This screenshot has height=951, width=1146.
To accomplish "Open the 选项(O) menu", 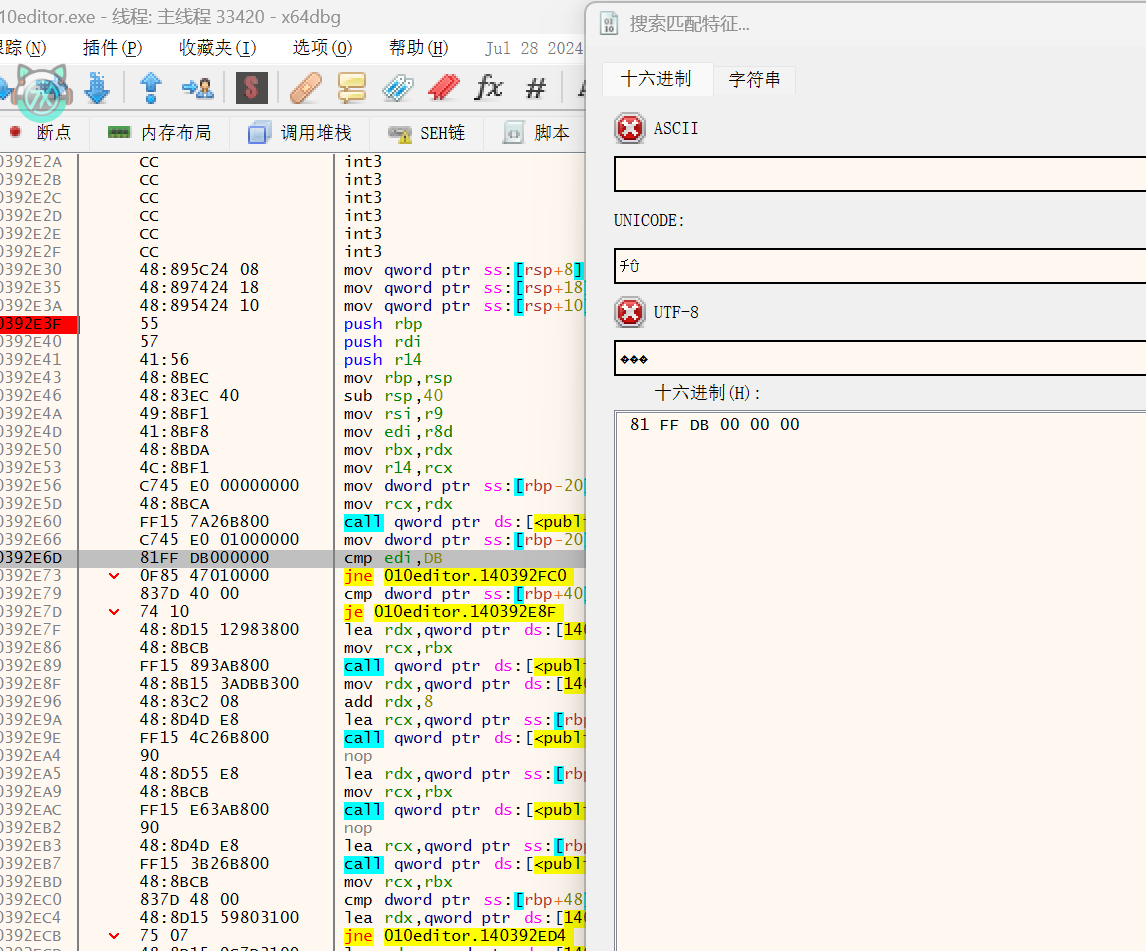I will click(322, 48).
